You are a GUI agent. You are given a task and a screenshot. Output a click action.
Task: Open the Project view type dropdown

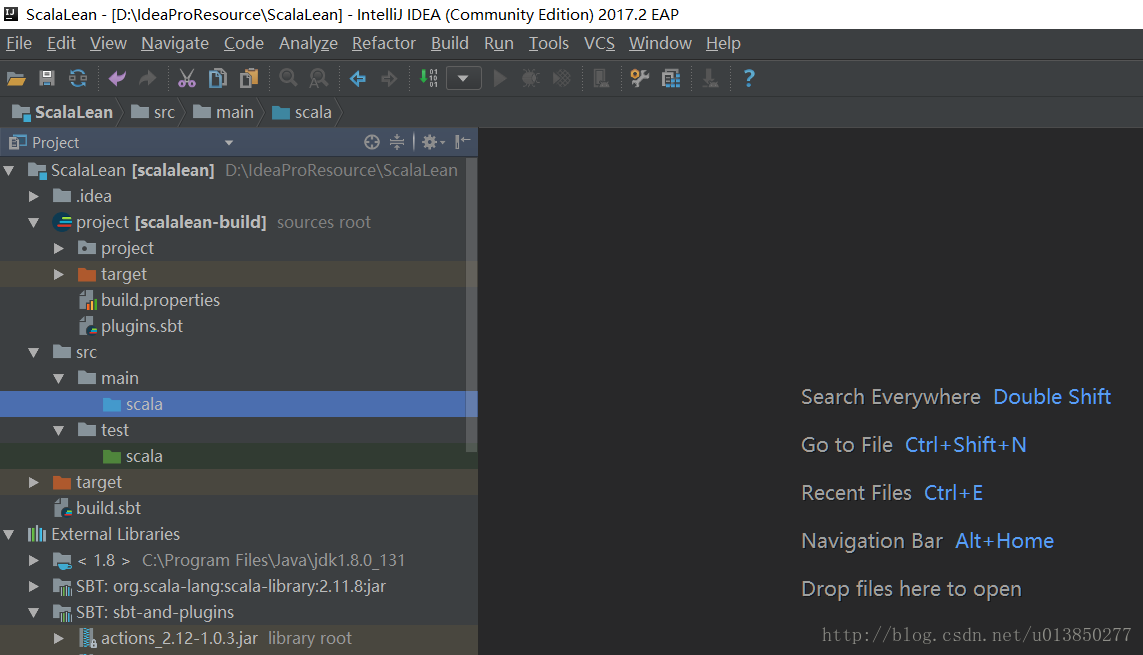click(x=229, y=143)
